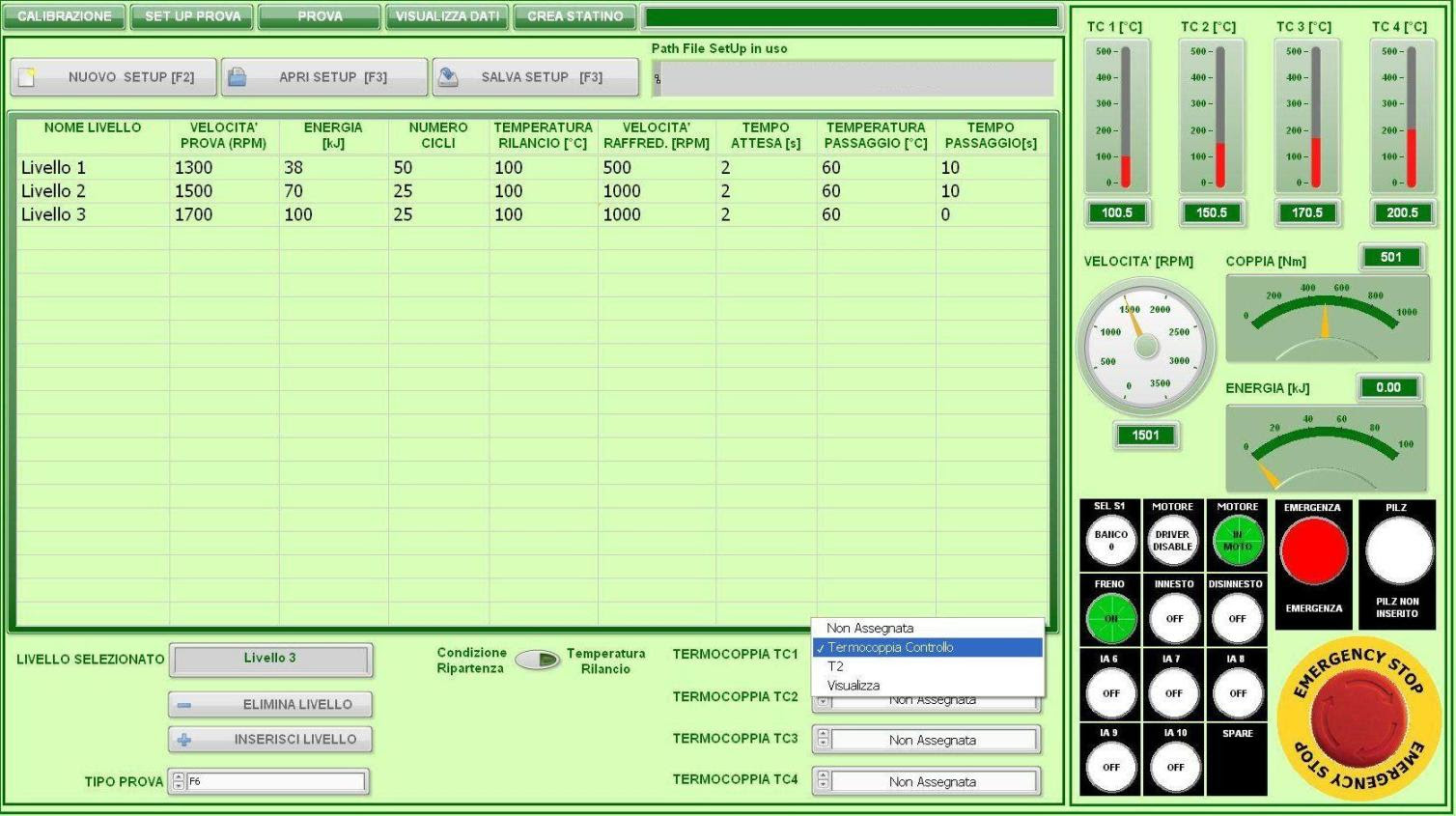Click the TC 1 thermometer gauge
Image resolution: width=1456 pixels, height=816 pixels.
[x=1117, y=117]
